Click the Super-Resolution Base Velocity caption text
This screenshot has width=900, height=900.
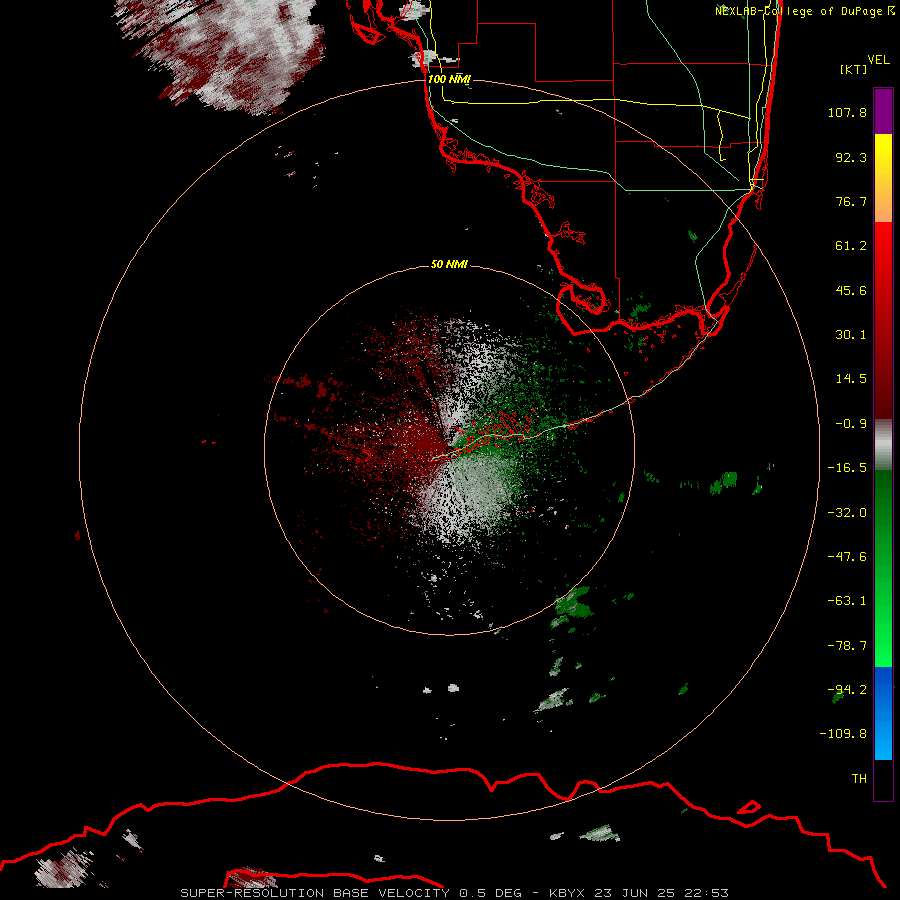coord(455,893)
